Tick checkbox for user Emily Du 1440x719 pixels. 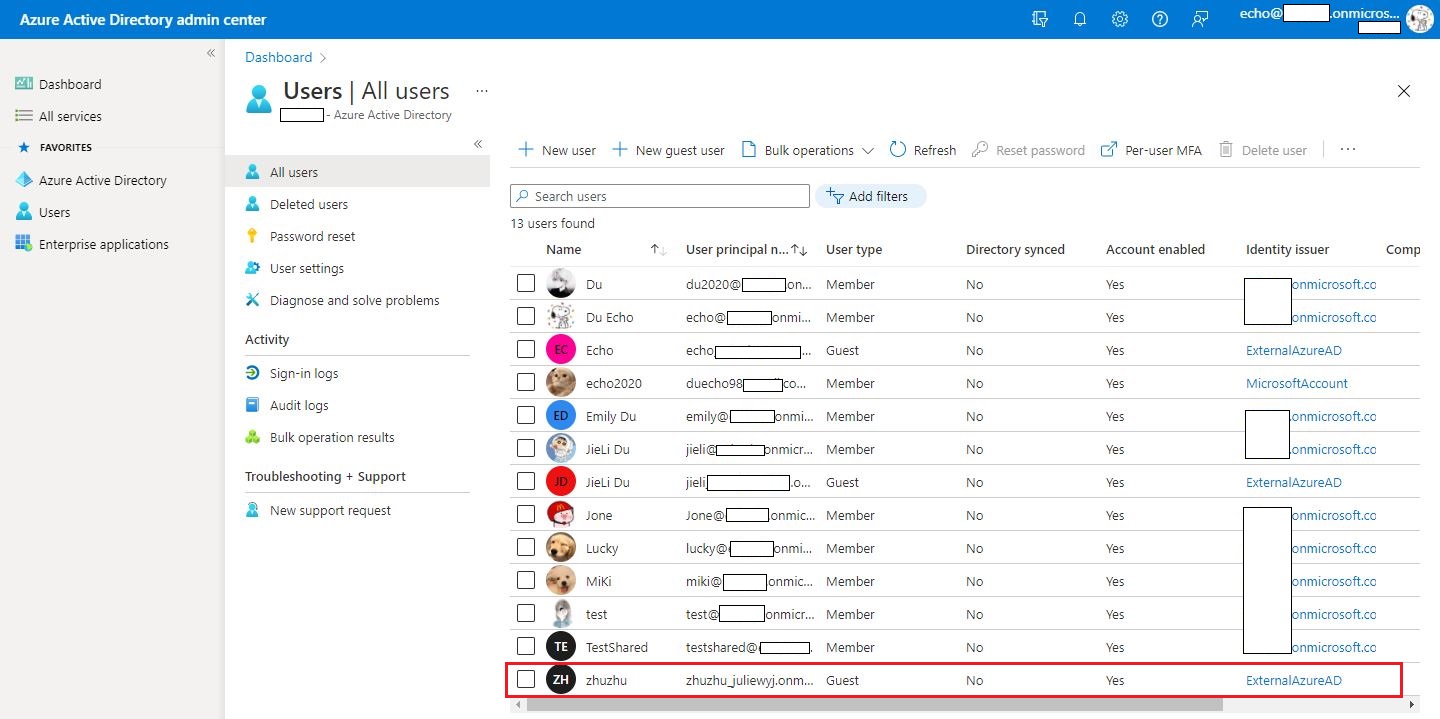[x=526, y=416]
